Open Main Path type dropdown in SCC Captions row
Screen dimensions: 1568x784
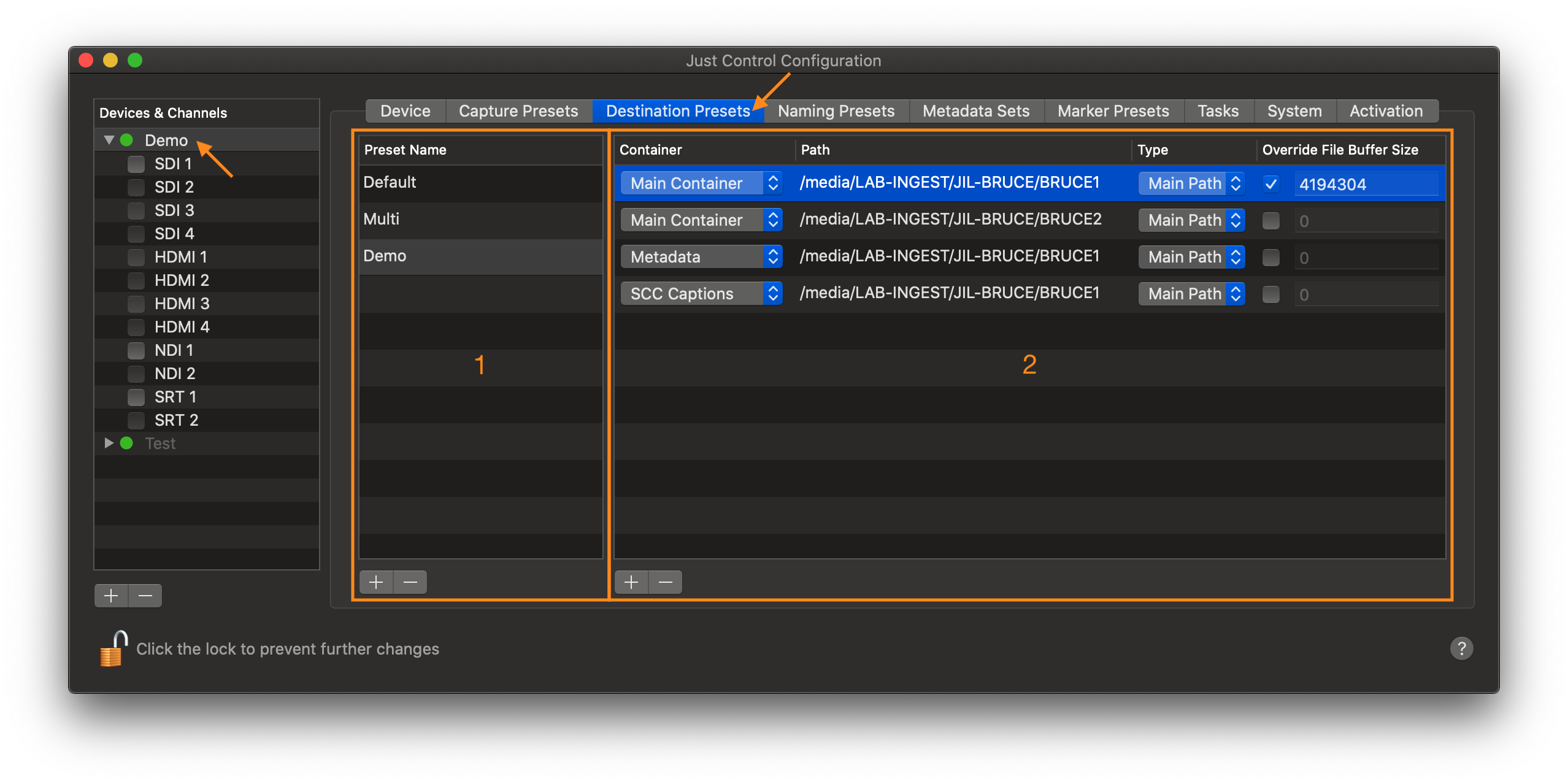pyautogui.click(x=1191, y=293)
